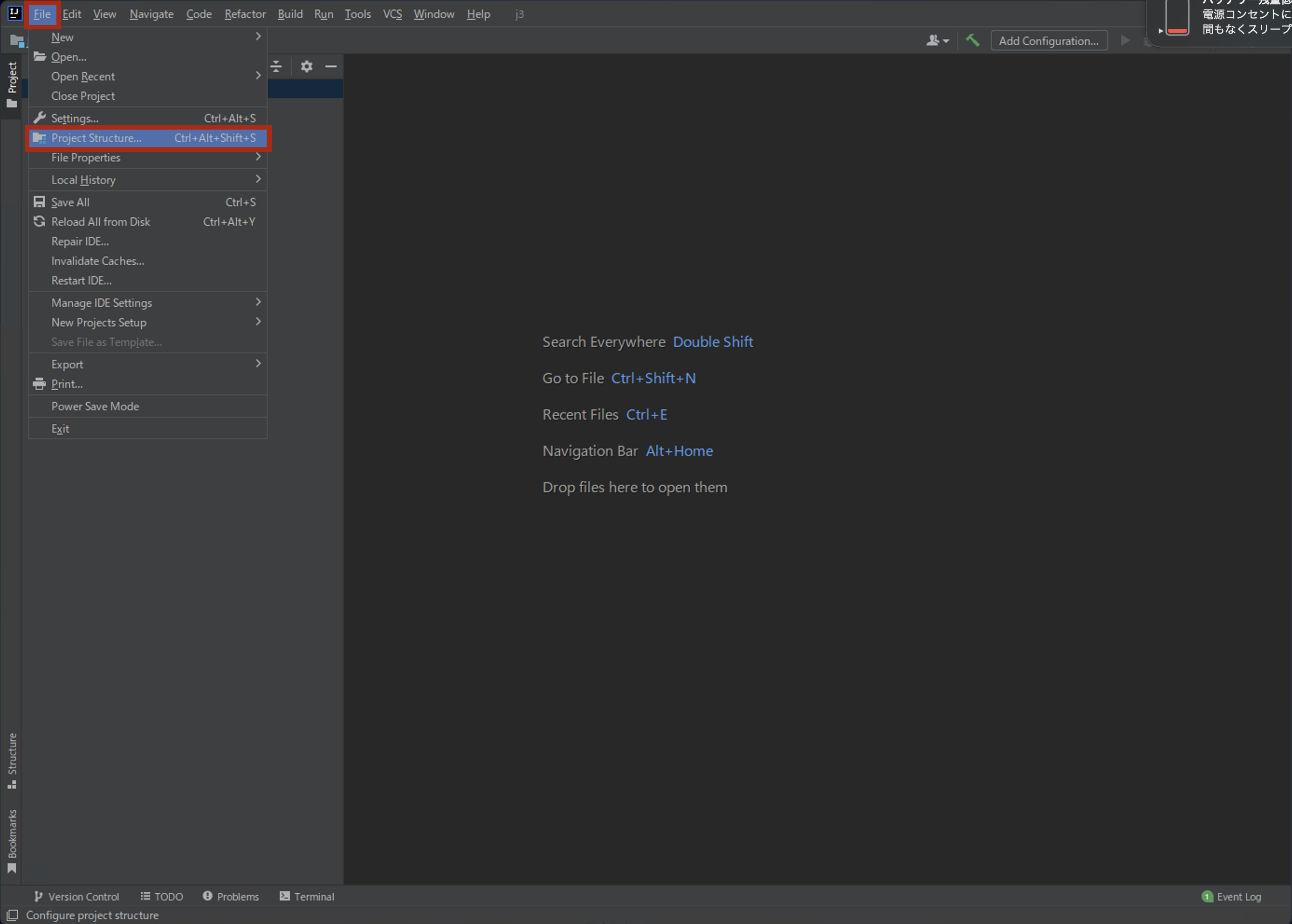Screen dimensions: 1292x924
Task: Choose Invalidate Caches from File menu
Action: click(x=98, y=261)
